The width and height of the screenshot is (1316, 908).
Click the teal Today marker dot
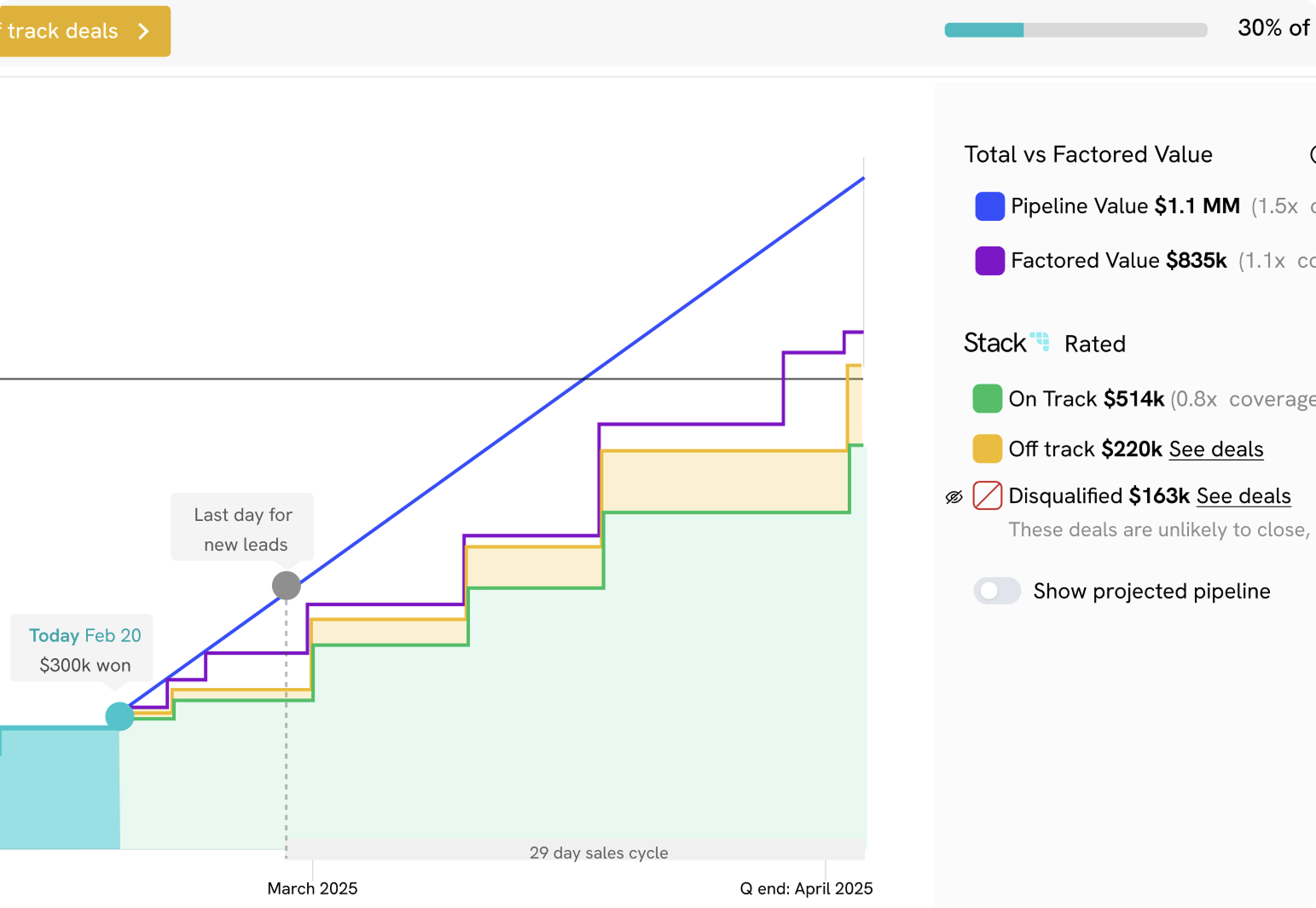coord(119,716)
